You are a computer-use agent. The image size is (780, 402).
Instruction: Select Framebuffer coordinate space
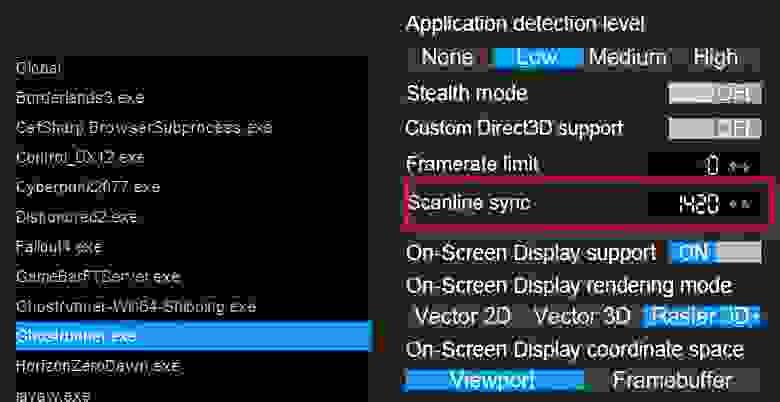point(673,381)
